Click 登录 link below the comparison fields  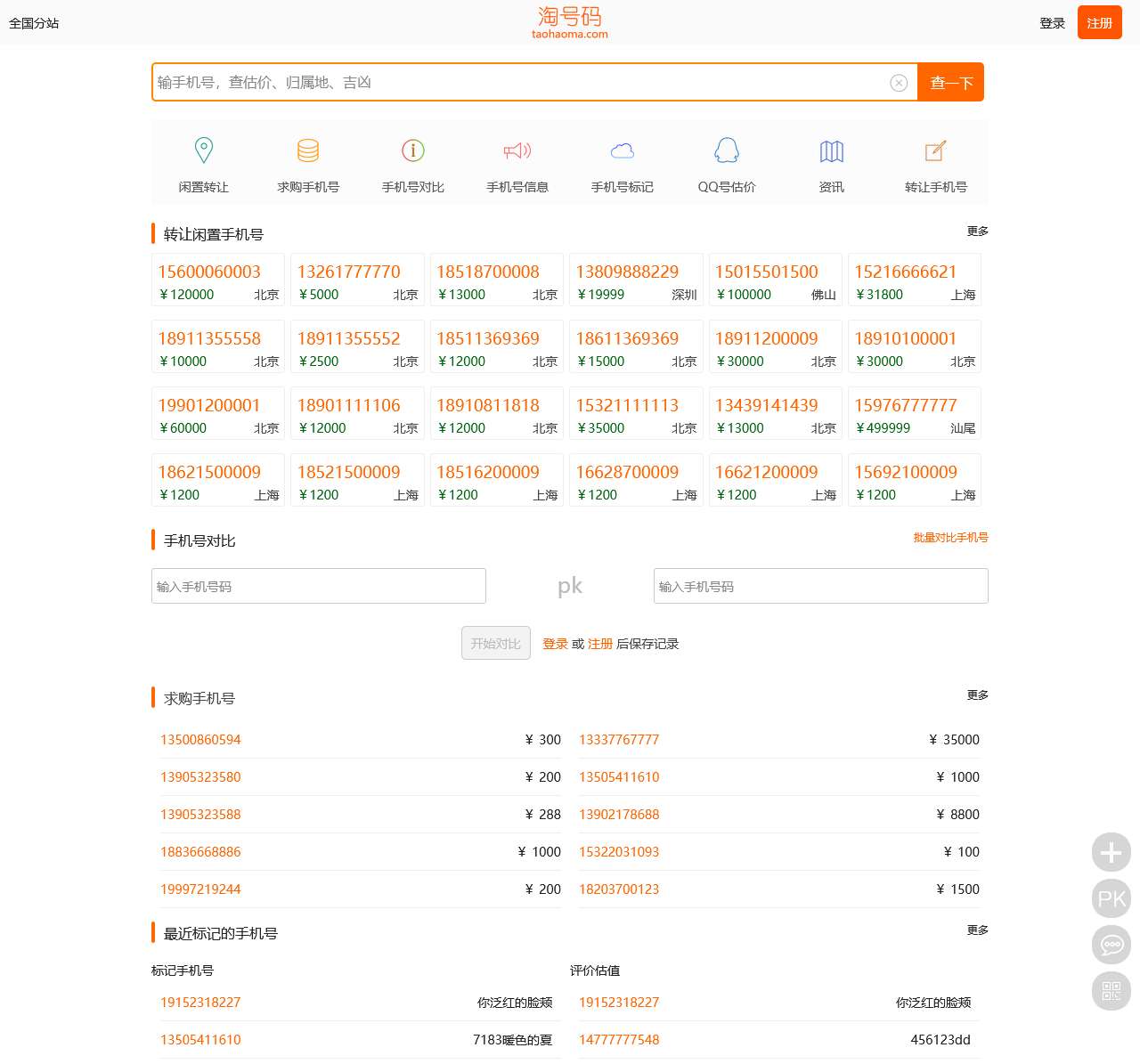coord(556,644)
